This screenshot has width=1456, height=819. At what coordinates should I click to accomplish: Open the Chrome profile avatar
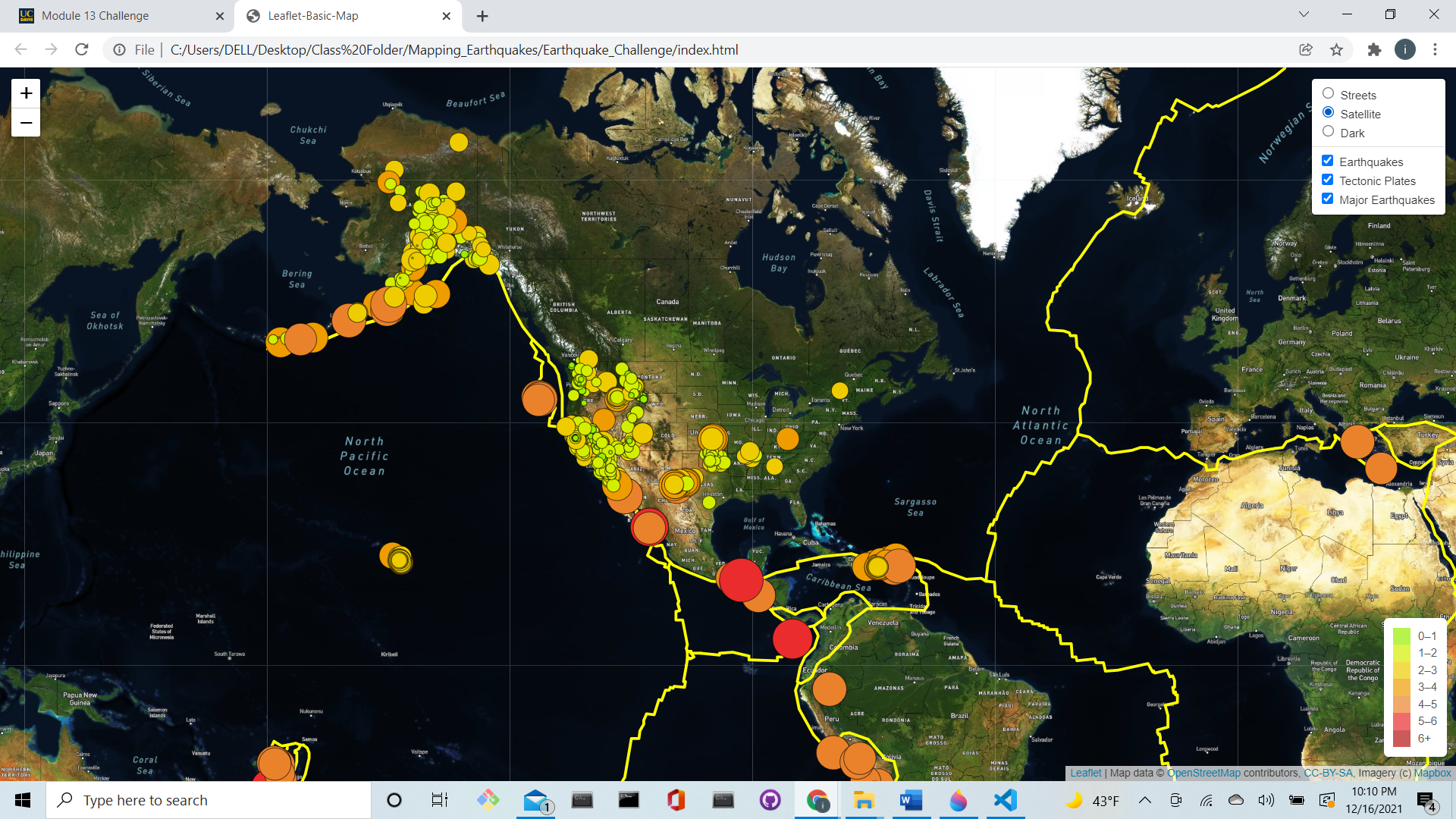(1404, 50)
